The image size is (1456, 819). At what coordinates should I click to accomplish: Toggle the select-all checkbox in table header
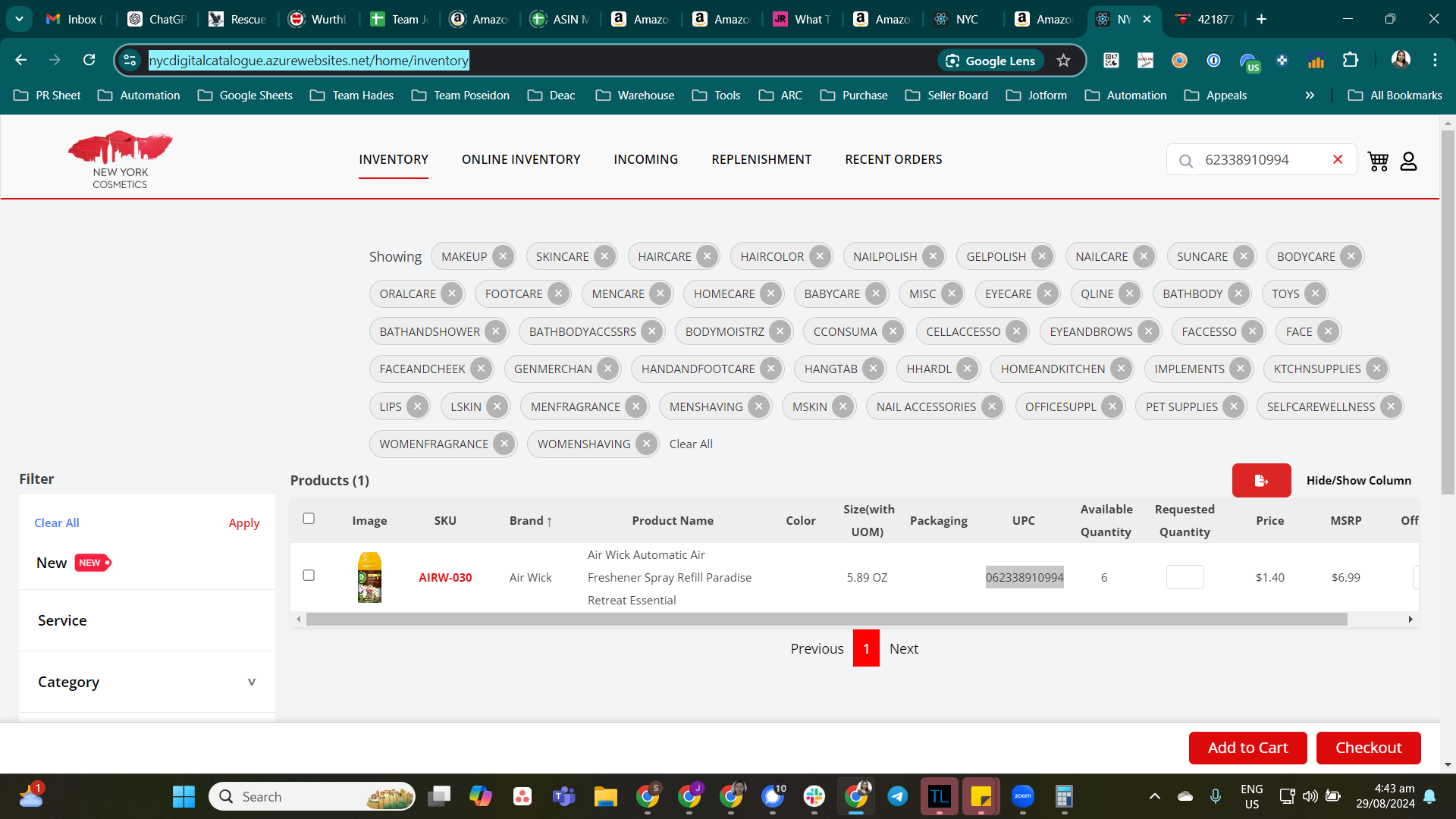tap(309, 519)
